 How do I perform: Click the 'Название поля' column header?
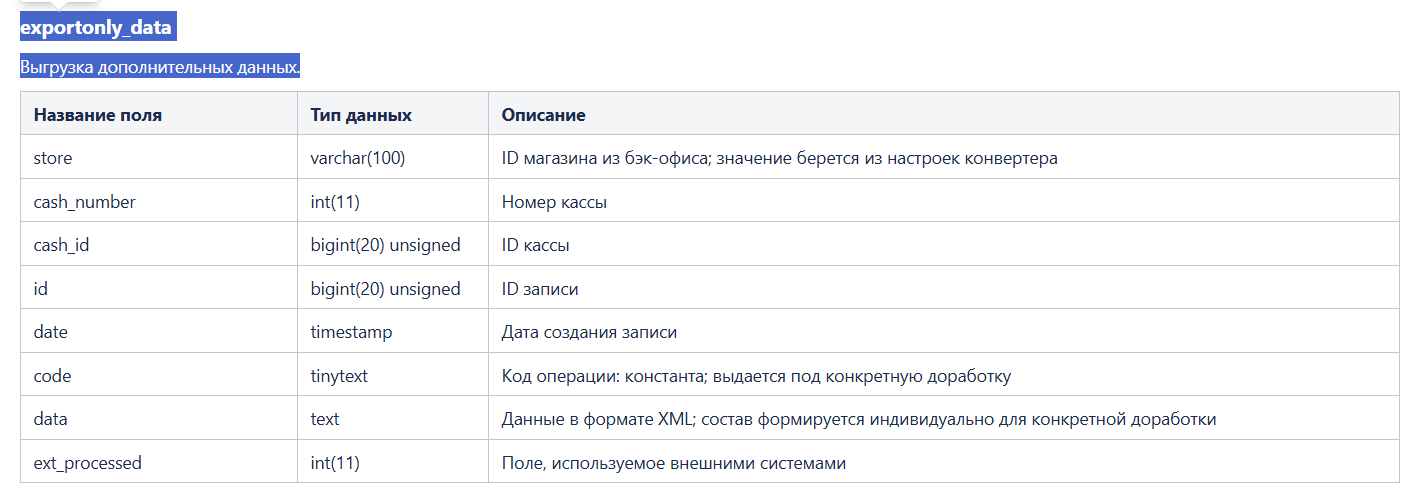(98, 115)
